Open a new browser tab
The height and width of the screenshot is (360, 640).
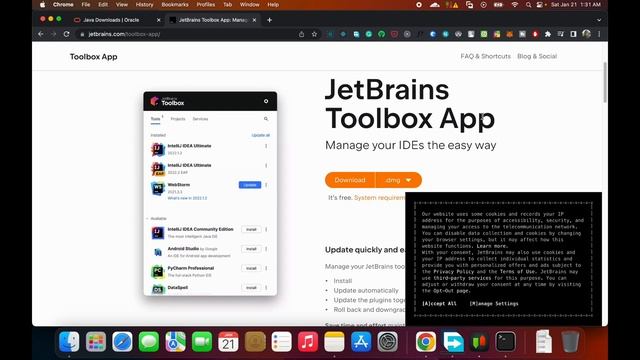click(x=269, y=20)
